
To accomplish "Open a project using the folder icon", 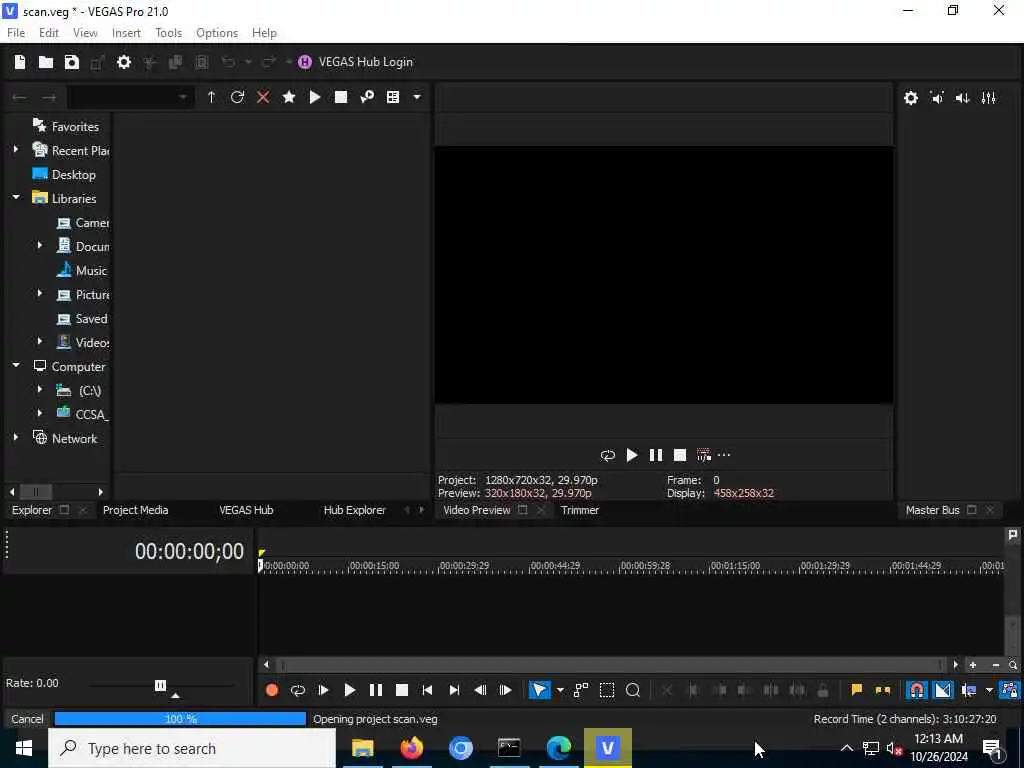I will [46, 62].
